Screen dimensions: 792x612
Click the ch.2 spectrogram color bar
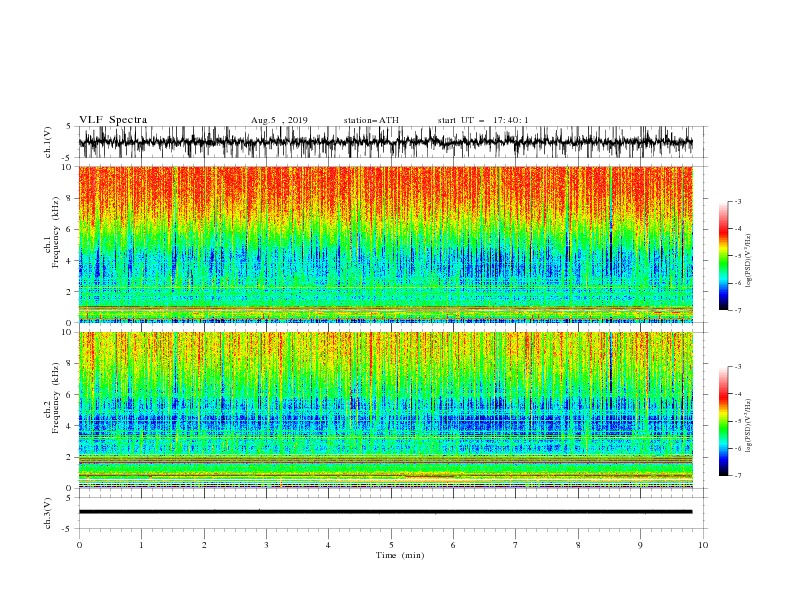(724, 421)
